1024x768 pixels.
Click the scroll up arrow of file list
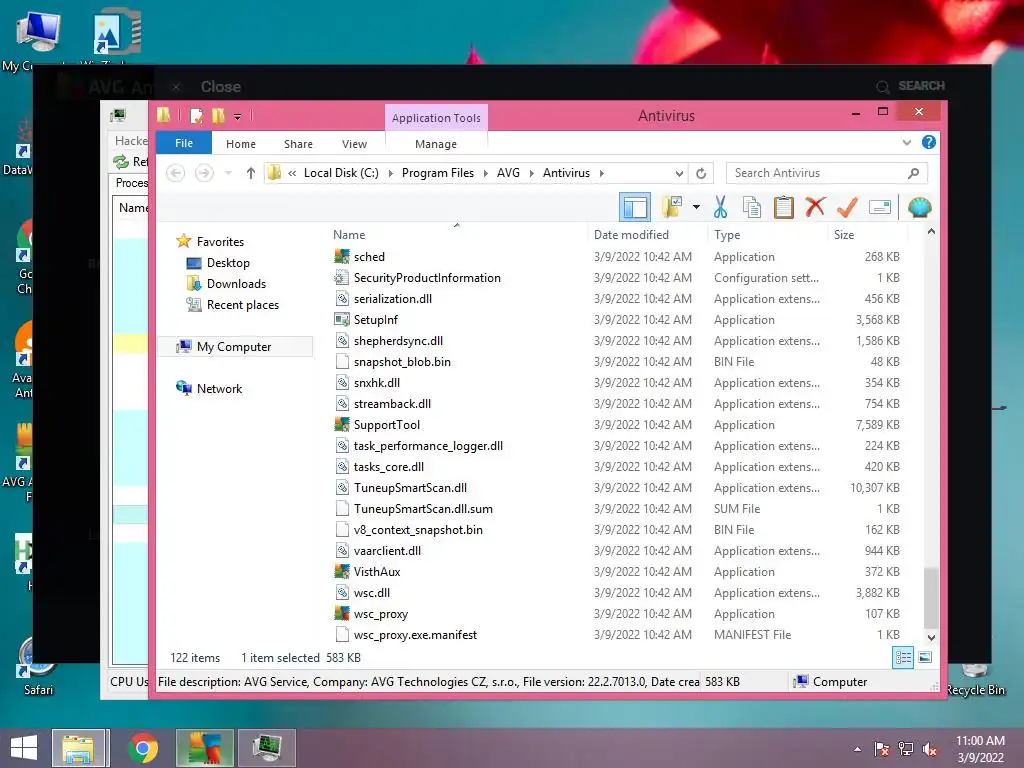pyautogui.click(x=931, y=232)
